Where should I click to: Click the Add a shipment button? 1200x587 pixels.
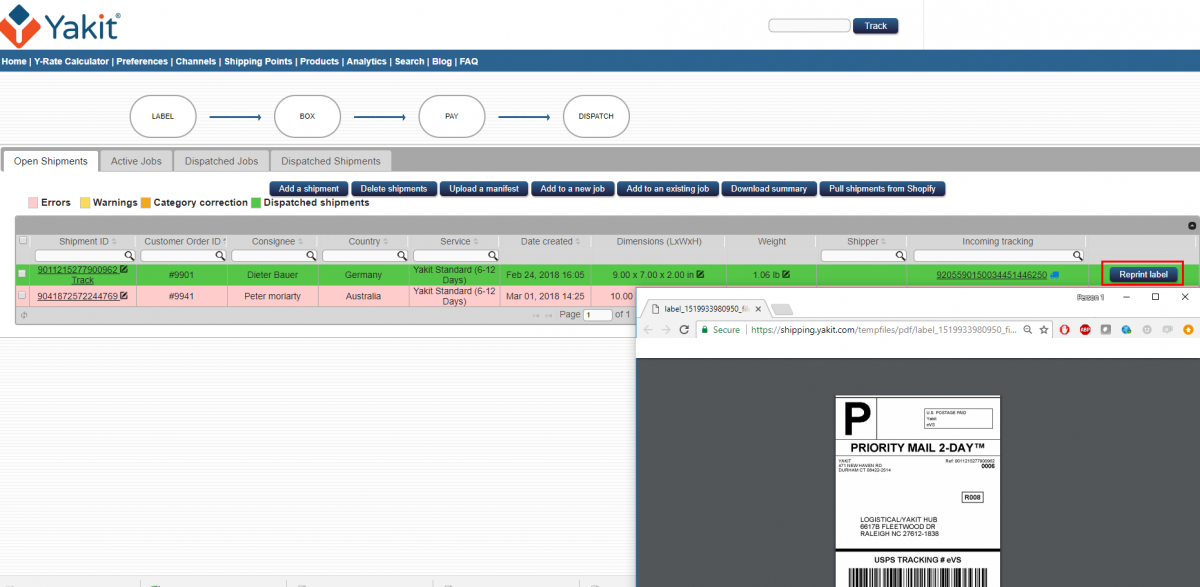(309, 188)
